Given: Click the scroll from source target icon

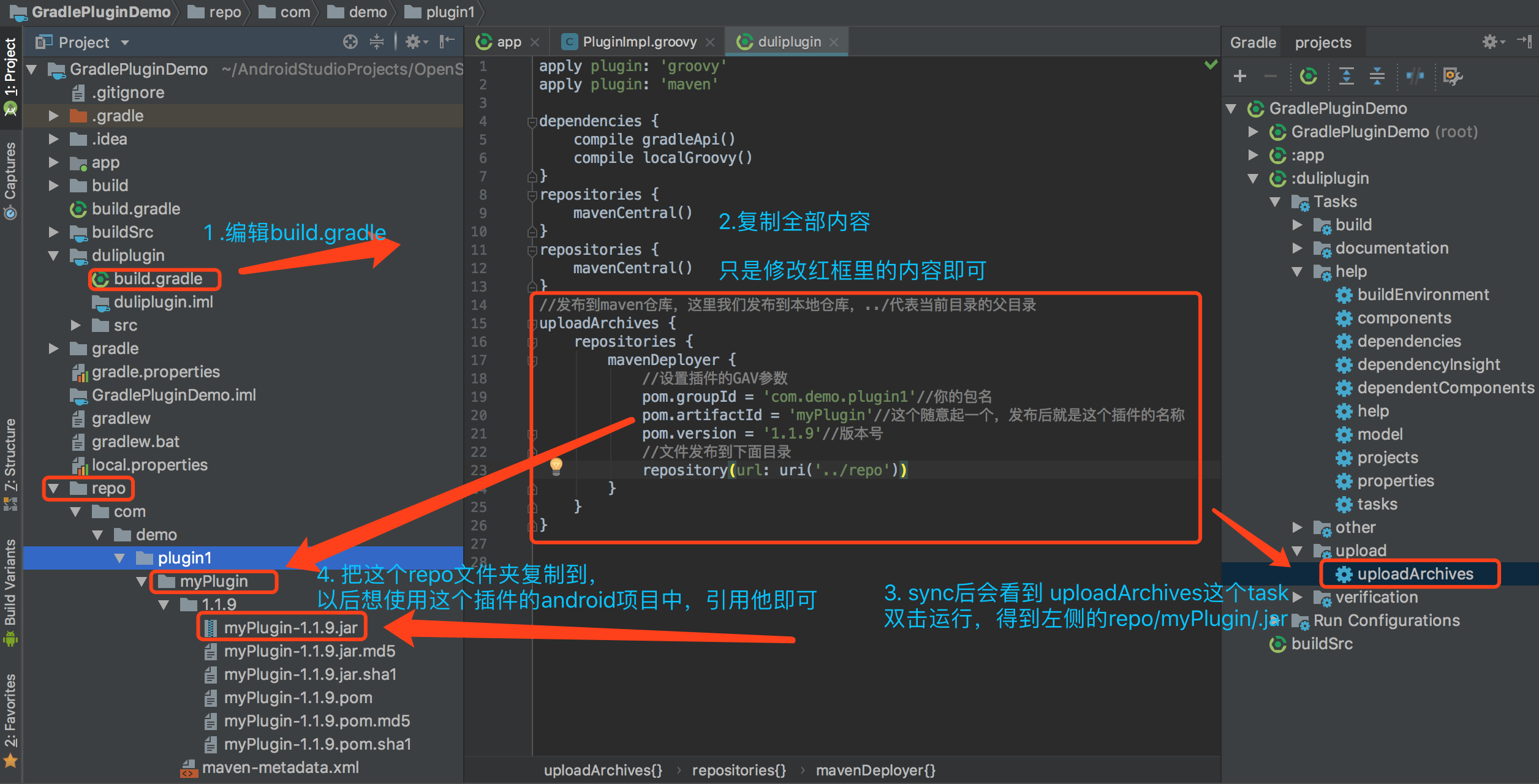Looking at the screenshot, I should pos(350,42).
